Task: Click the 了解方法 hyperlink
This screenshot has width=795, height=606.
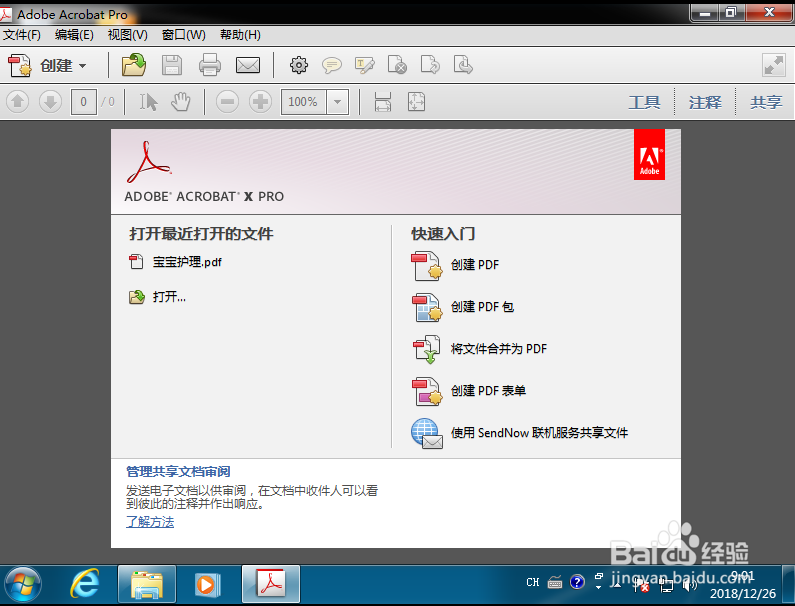Action: coord(150,522)
